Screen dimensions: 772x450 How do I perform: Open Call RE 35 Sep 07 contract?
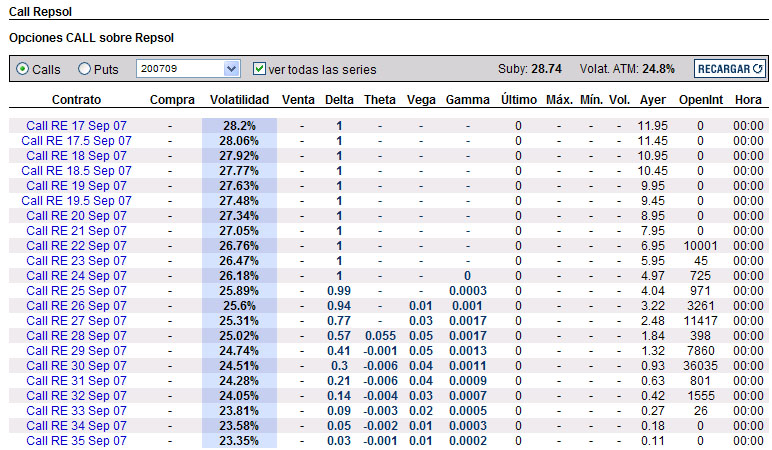coord(76,441)
